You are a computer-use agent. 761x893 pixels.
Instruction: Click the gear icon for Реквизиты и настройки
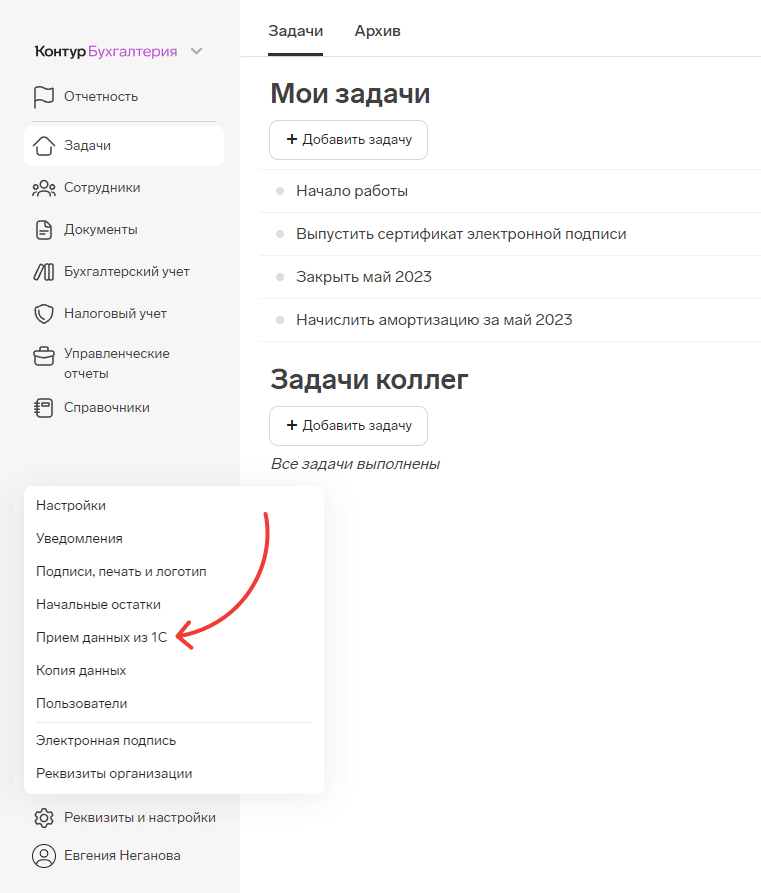pyautogui.click(x=44, y=818)
